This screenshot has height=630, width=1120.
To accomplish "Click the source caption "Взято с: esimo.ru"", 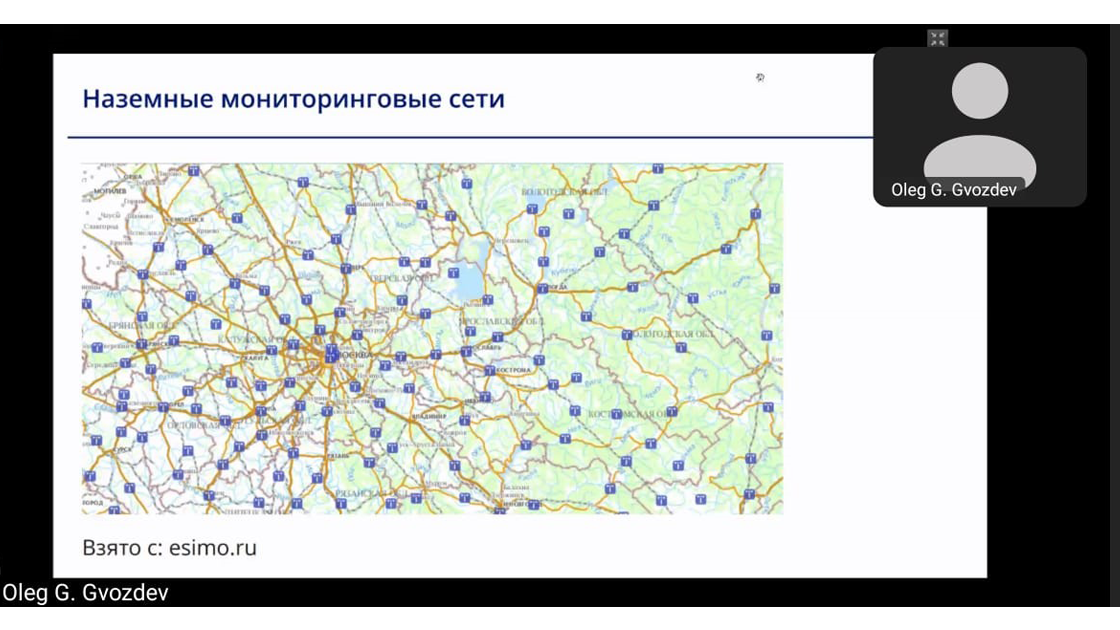I will [169, 548].
